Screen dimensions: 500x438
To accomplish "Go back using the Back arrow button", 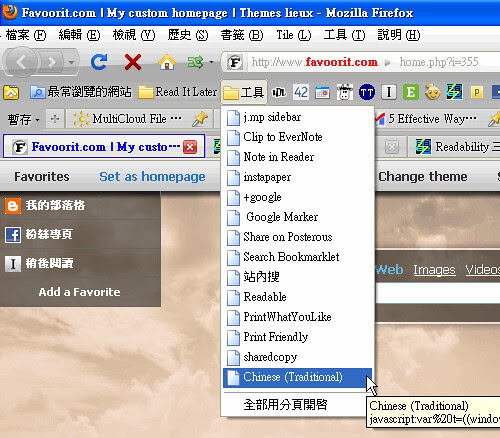I will pos(21,62).
